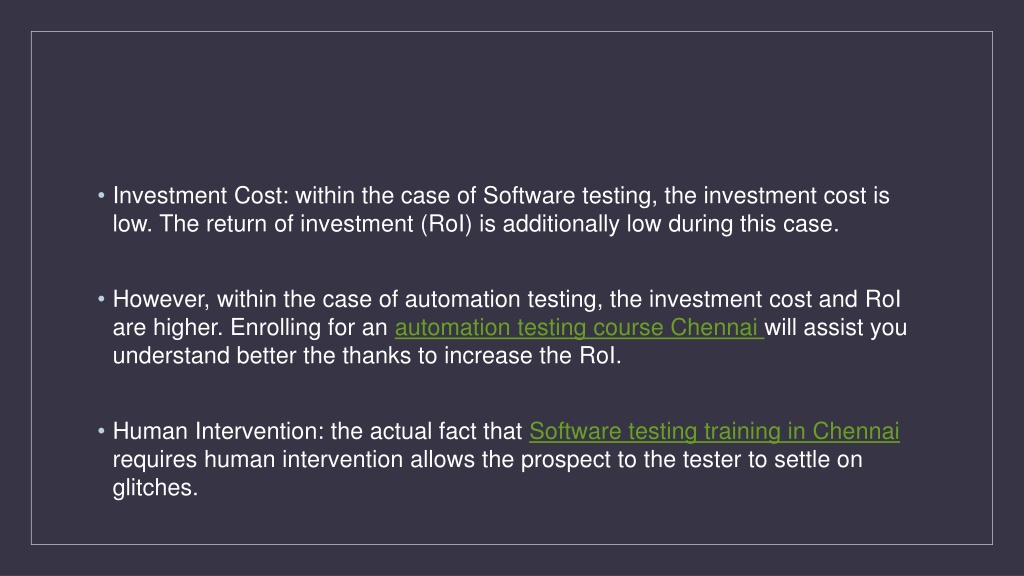Click the (RoI) abbreviation in first paragraph

(446, 224)
